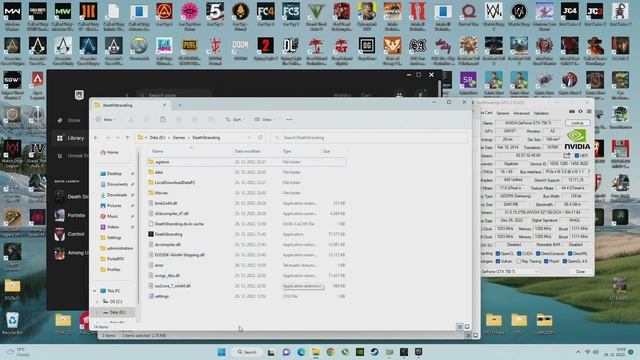The image size is (640, 360).
Task: Open the Recycle Bin on the desktop
Action: (12, 323)
